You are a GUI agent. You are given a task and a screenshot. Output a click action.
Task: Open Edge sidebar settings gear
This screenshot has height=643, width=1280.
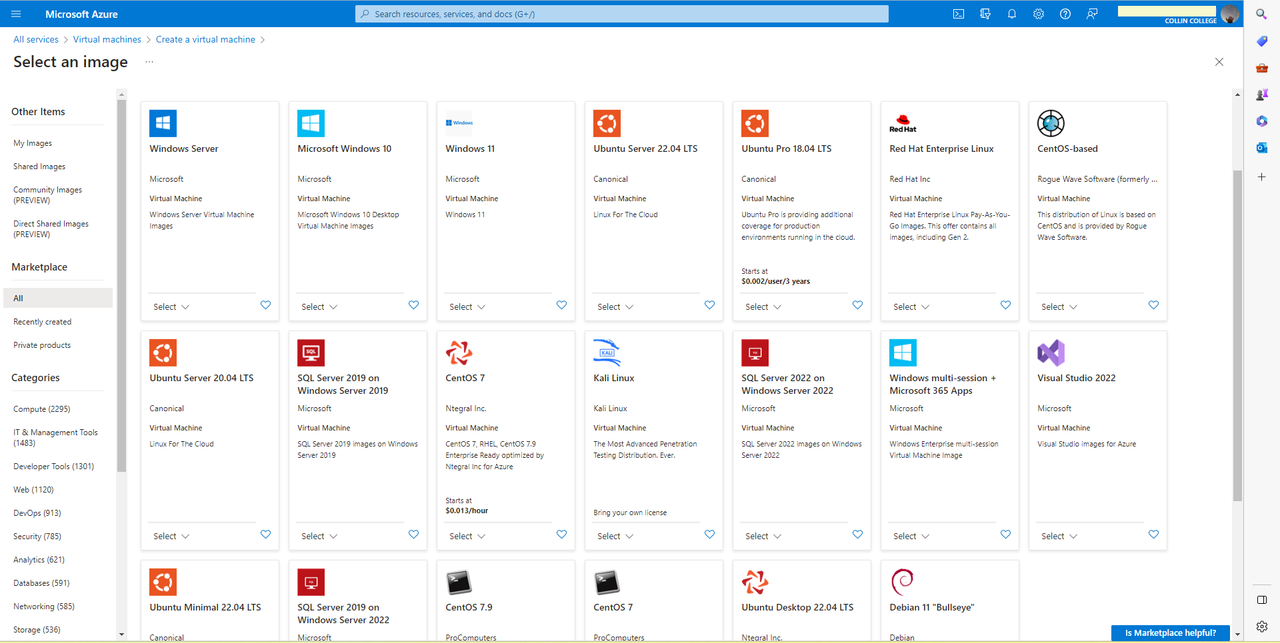[x=1262, y=627]
